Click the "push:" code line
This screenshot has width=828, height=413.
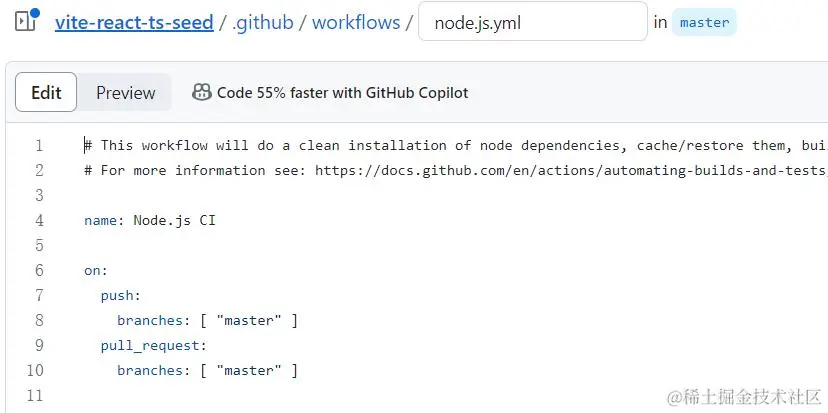point(121,296)
